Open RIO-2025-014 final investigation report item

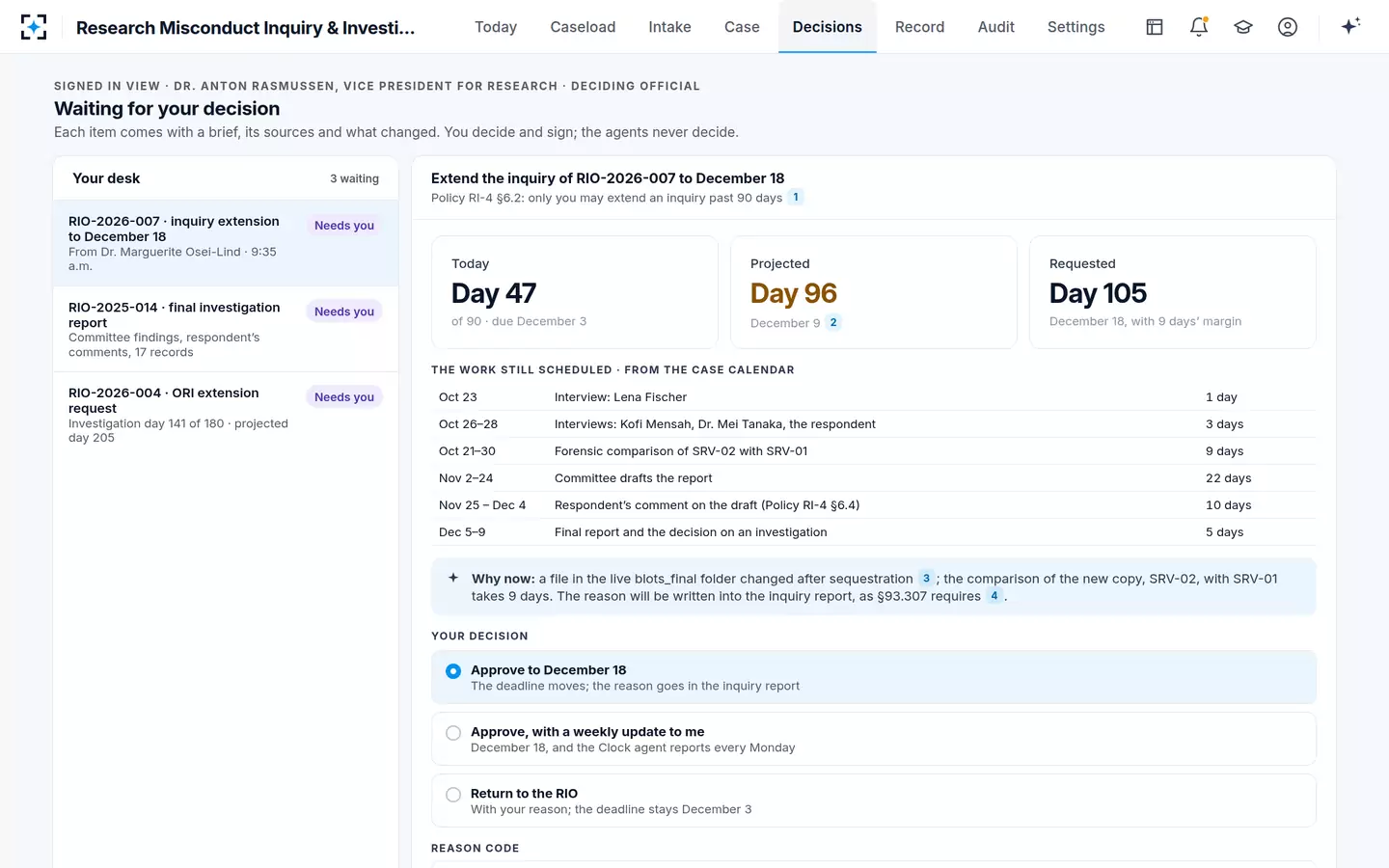click(x=226, y=329)
